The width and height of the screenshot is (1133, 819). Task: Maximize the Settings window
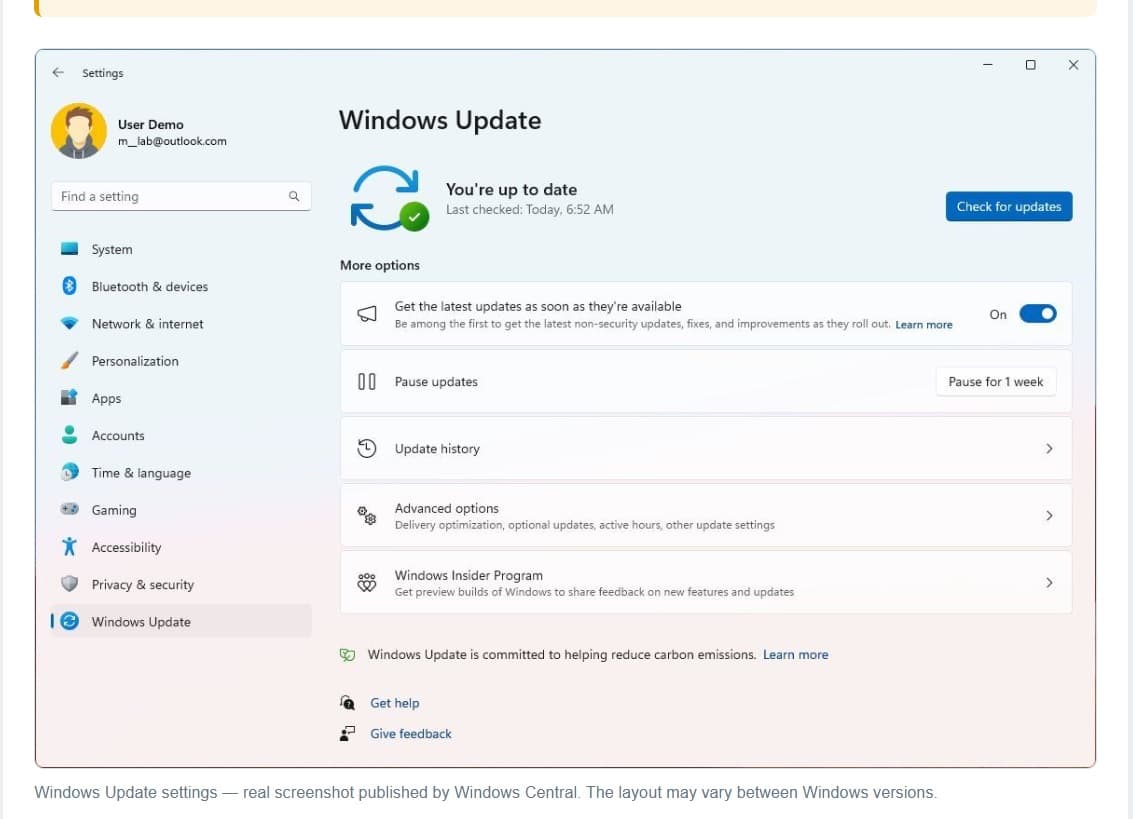coord(1030,65)
